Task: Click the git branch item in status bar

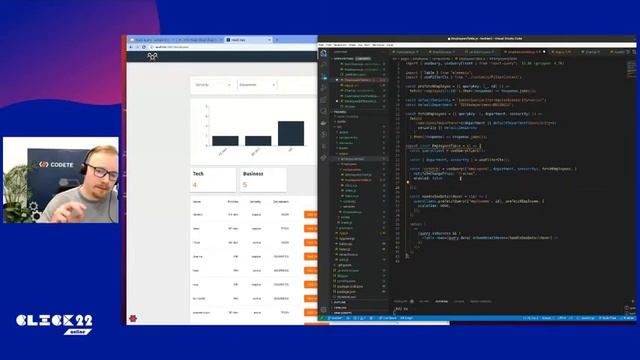Action: click(x=336, y=318)
